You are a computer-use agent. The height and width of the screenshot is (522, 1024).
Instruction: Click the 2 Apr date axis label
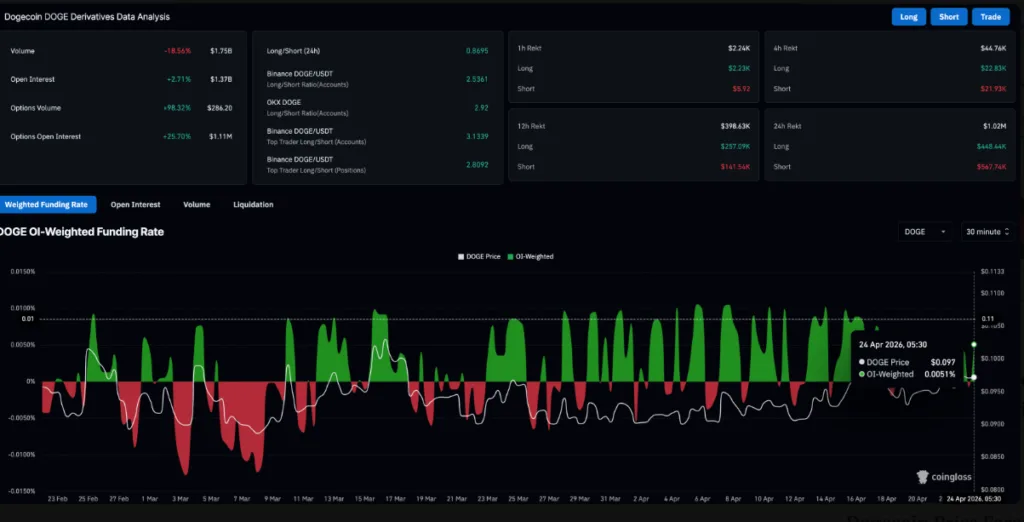point(642,499)
